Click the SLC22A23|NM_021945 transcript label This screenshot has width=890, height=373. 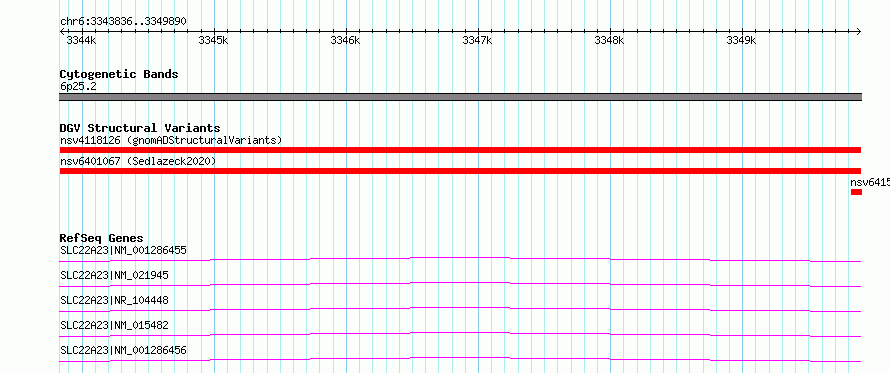[114, 276]
